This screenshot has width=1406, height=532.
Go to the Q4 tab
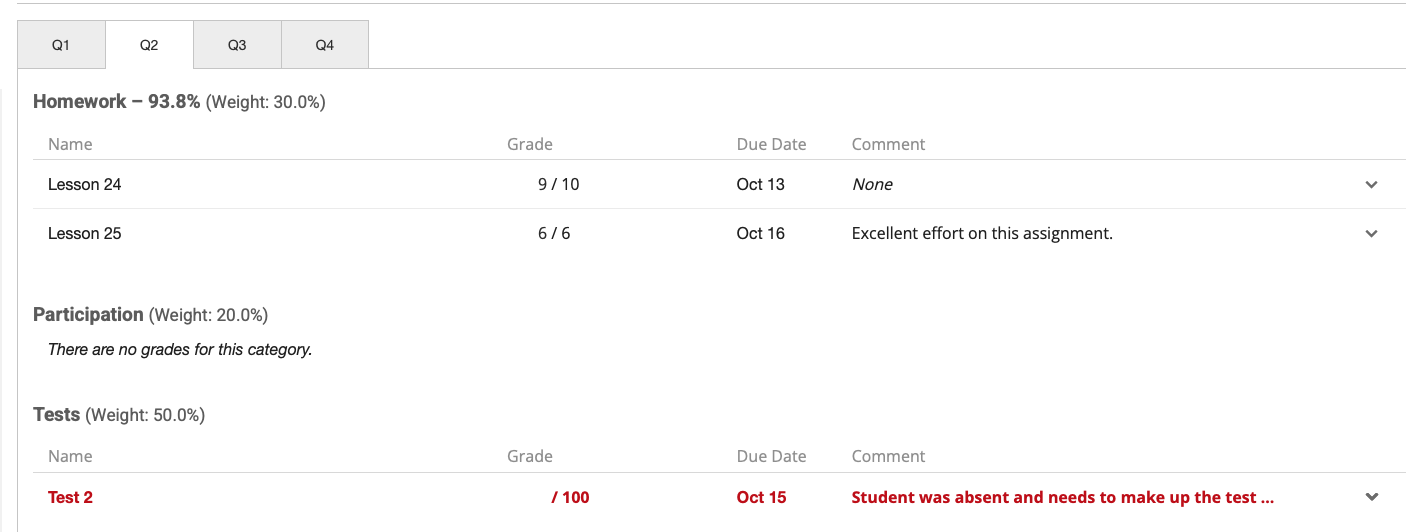point(325,45)
